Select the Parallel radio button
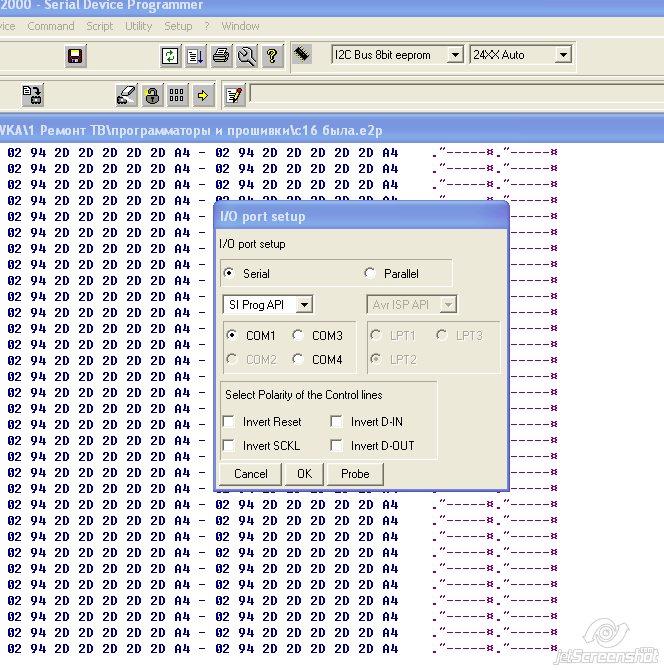The image size is (664, 670). 370,273
